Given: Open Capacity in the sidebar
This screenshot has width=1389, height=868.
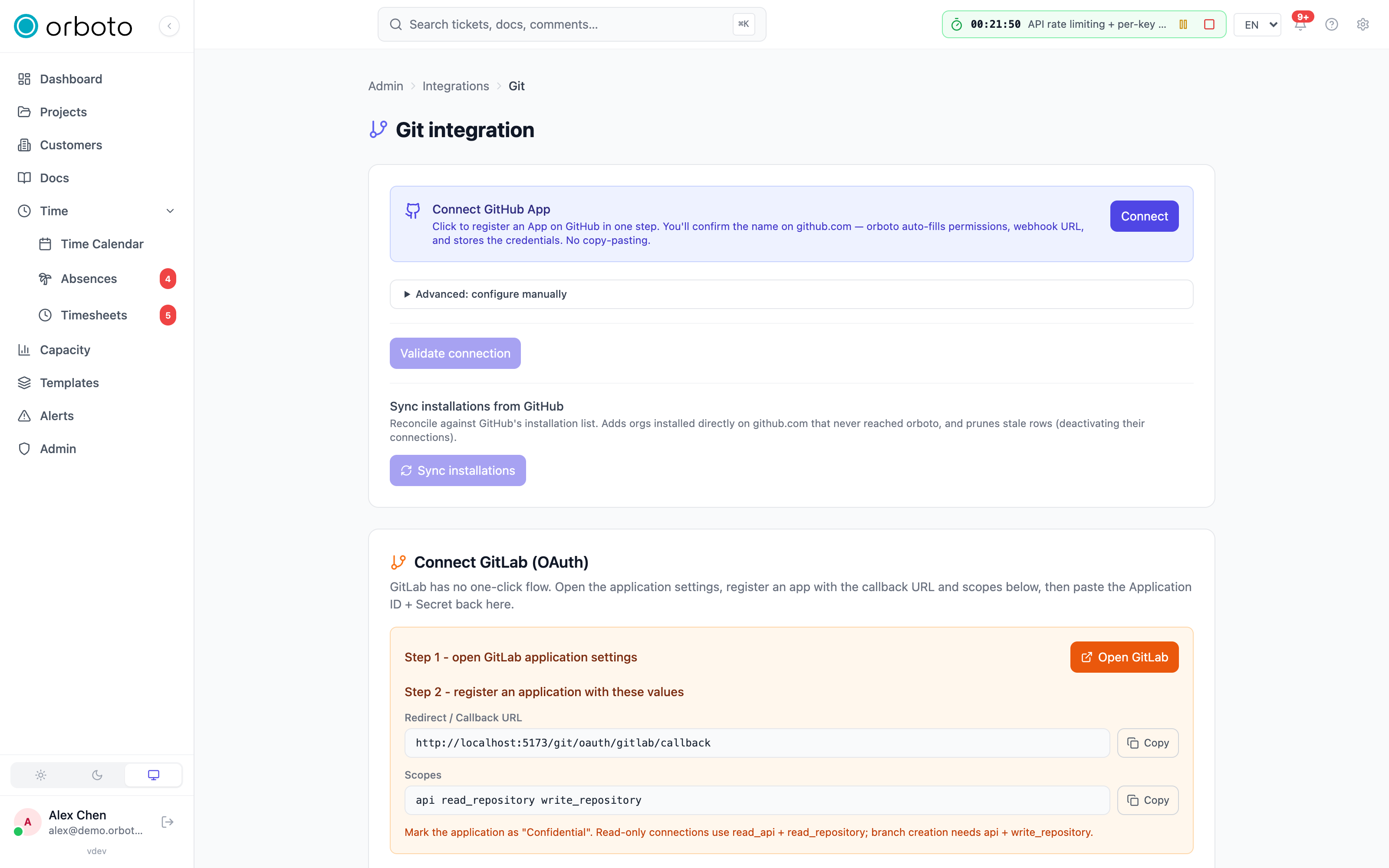Looking at the screenshot, I should click(x=96, y=350).
